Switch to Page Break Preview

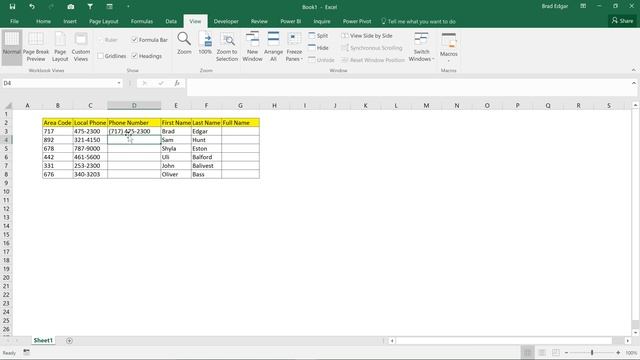click(x=36, y=47)
